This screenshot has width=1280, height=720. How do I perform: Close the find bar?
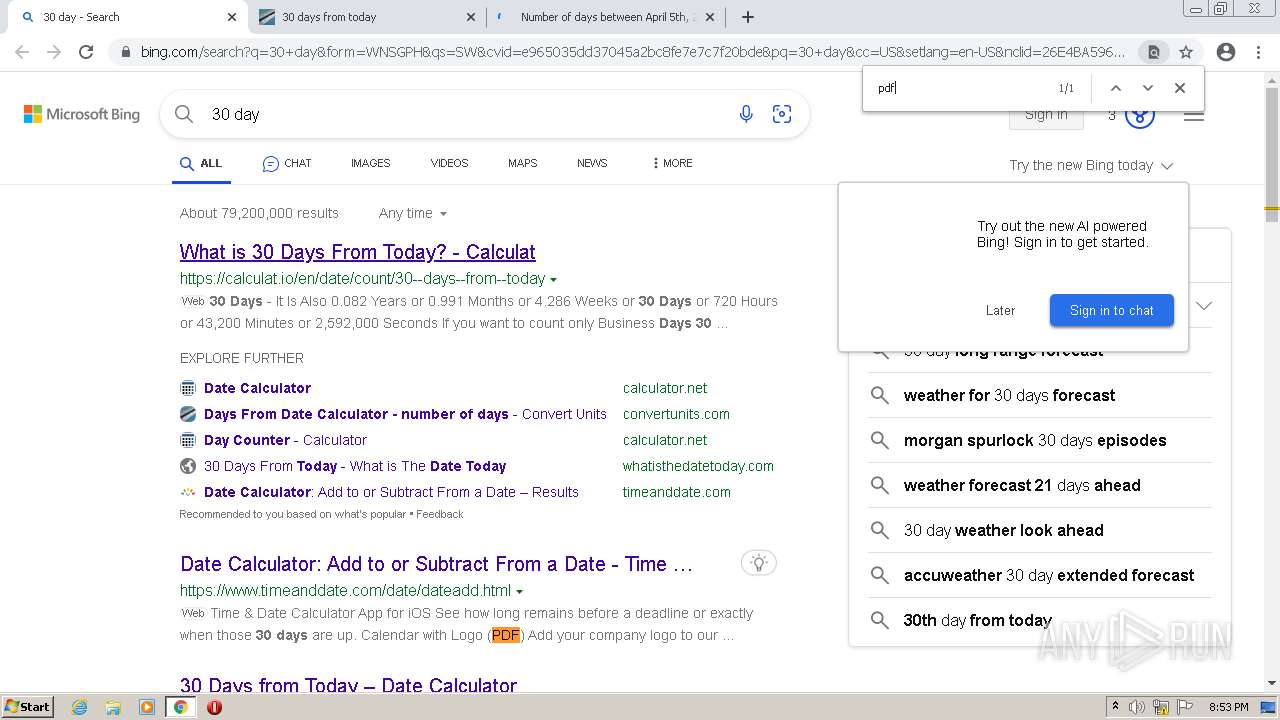pyautogui.click(x=1180, y=88)
